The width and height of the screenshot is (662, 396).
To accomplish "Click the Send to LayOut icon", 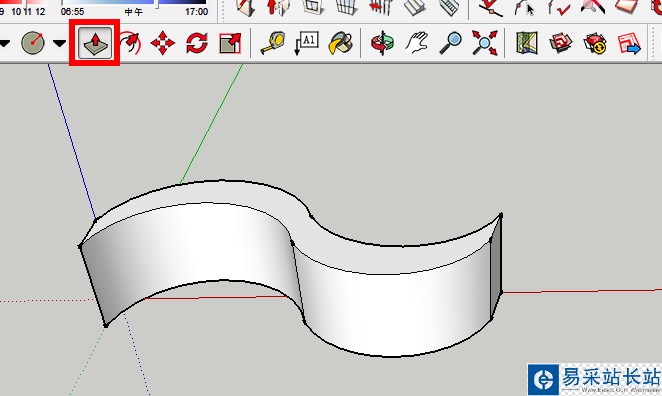I will [x=629, y=43].
